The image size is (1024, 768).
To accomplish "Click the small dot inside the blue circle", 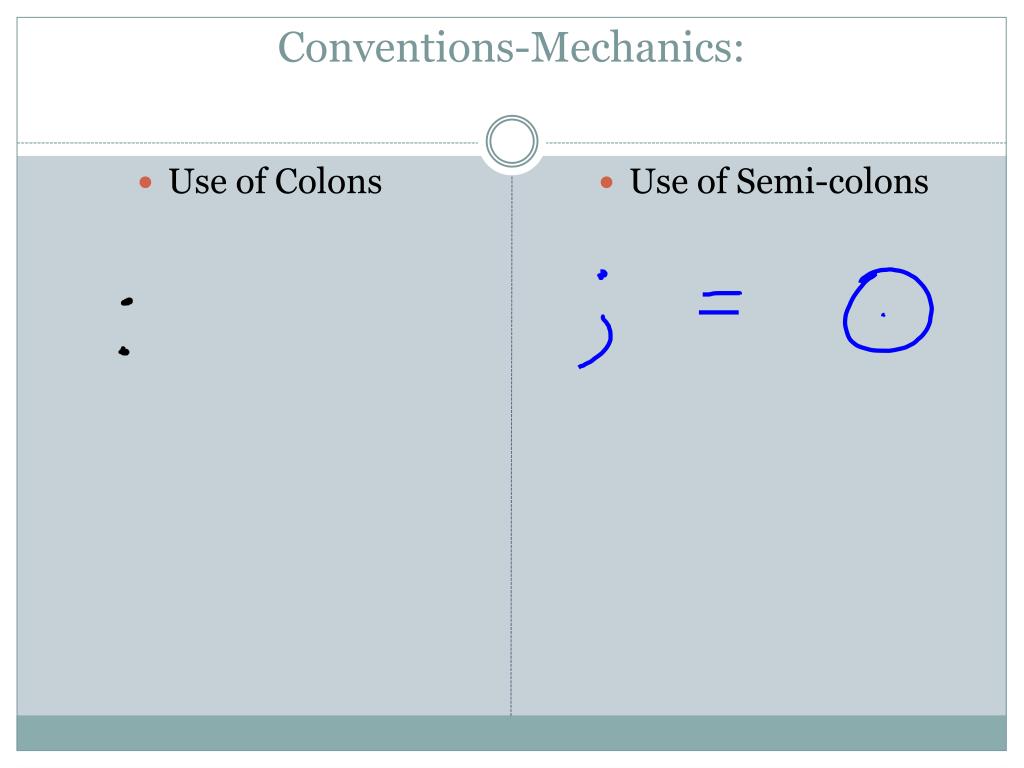I will [x=883, y=315].
